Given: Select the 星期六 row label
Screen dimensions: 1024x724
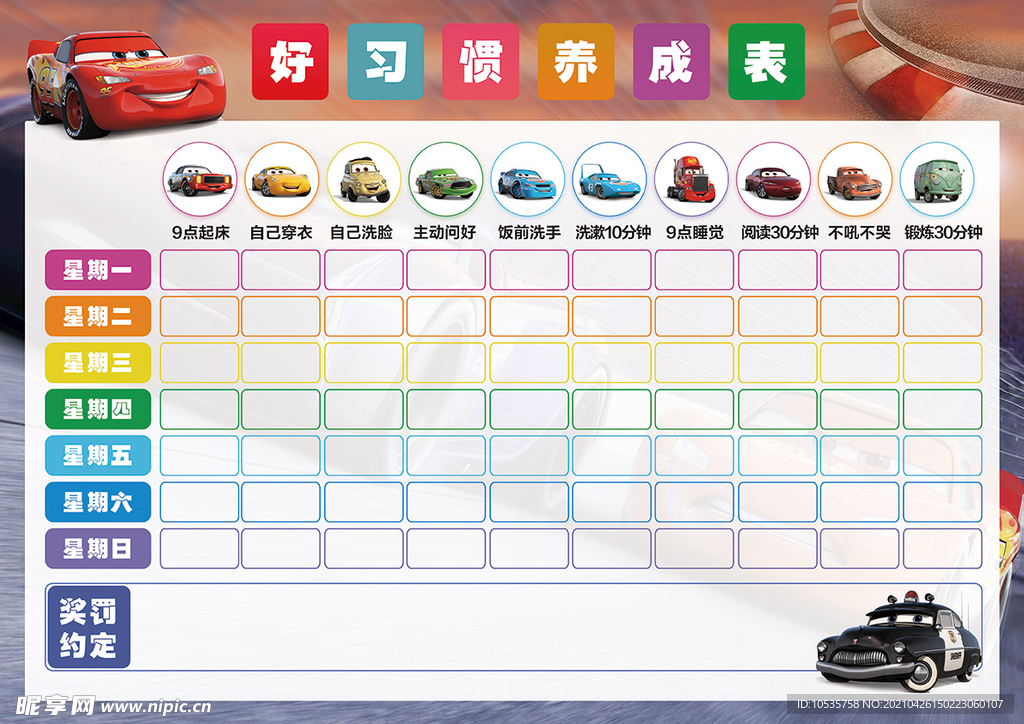Looking at the screenshot, I should click(x=98, y=502).
